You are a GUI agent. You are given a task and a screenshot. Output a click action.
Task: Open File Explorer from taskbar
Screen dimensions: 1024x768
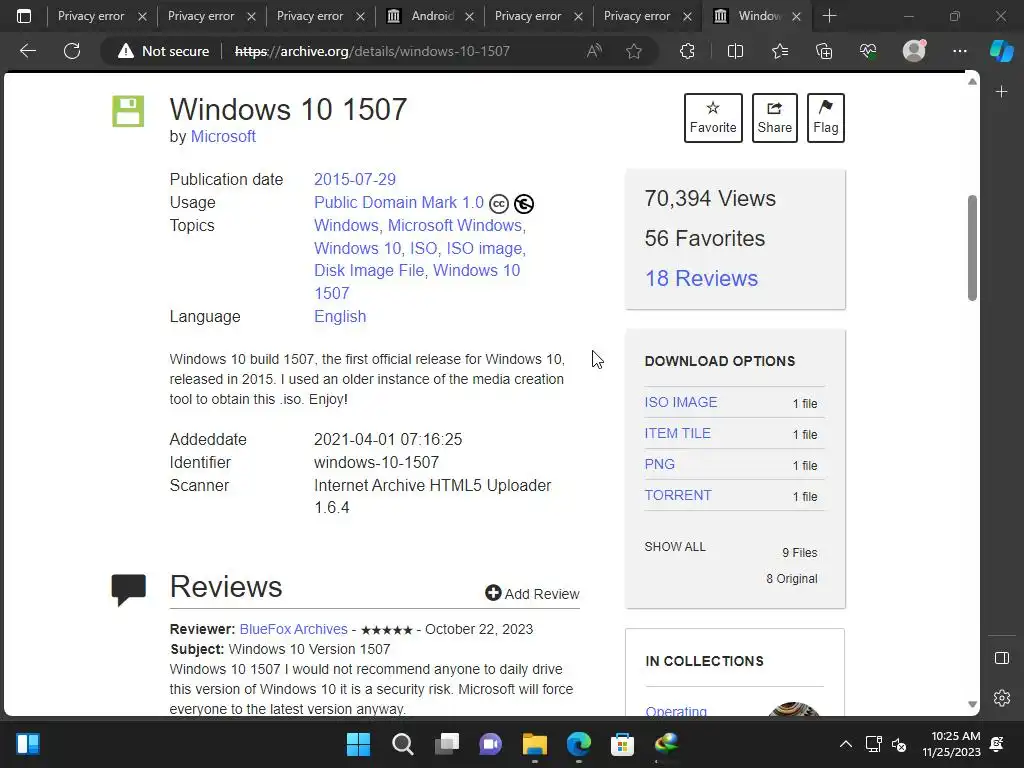[x=535, y=744]
